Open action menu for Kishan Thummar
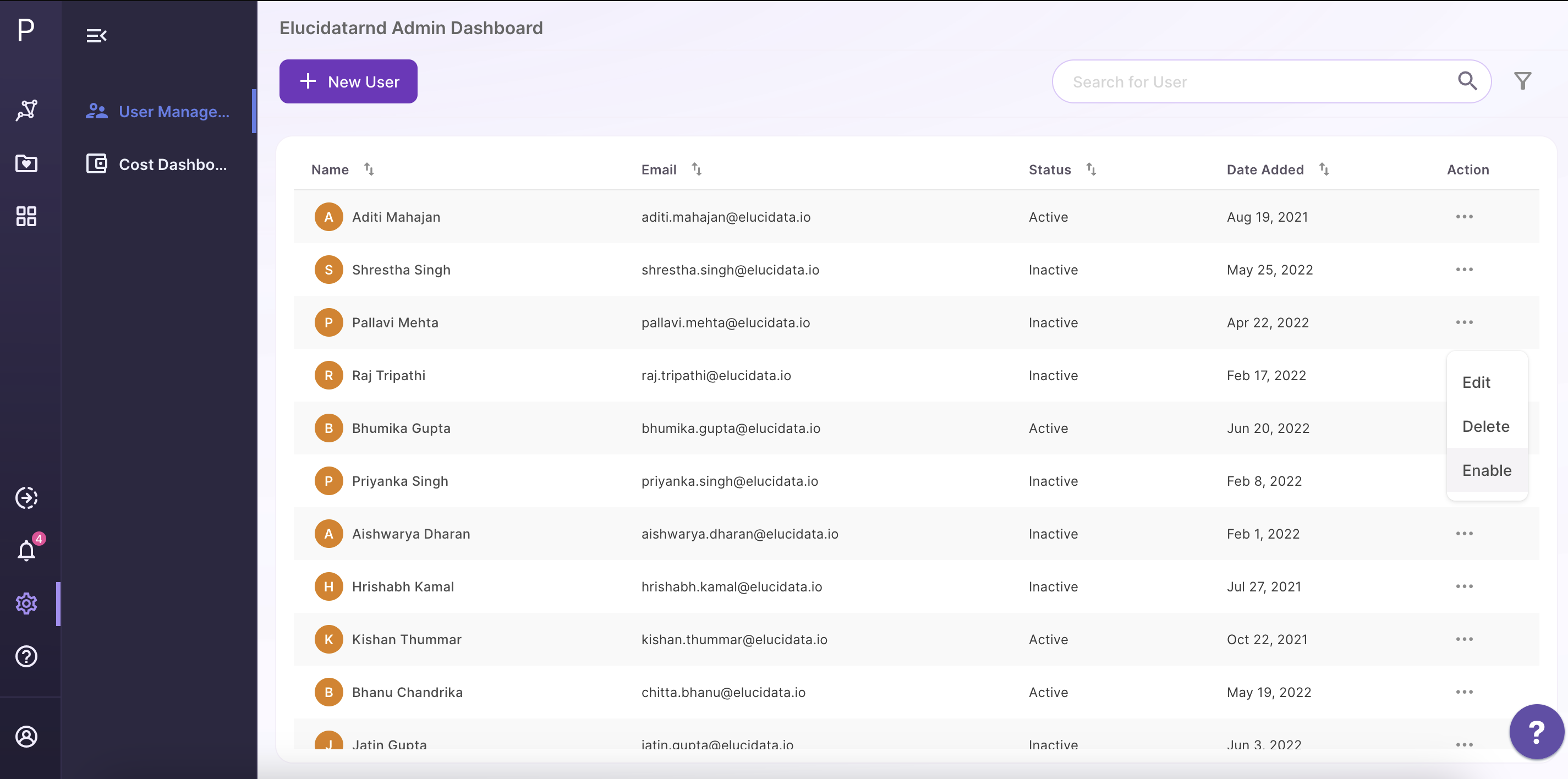This screenshot has width=1568, height=779. pyautogui.click(x=1464, y=640)
